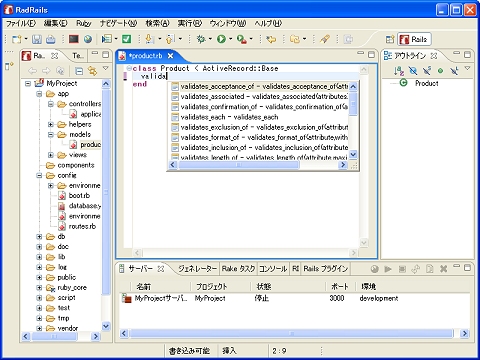Expand the public folder node
Viewport: 480px width, 360px height.
pos(39,277)
